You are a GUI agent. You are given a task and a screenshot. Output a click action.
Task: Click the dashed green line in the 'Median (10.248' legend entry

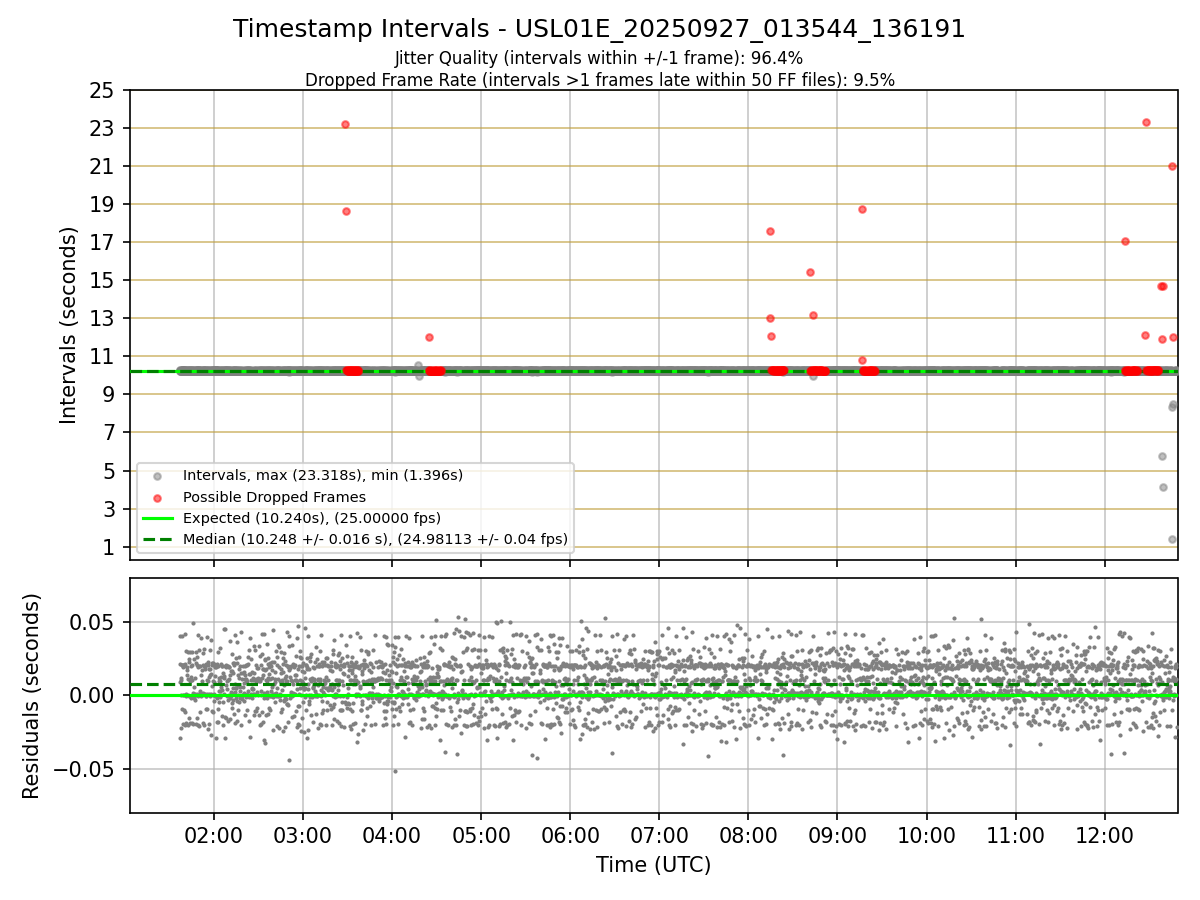(x=156, y=539)
